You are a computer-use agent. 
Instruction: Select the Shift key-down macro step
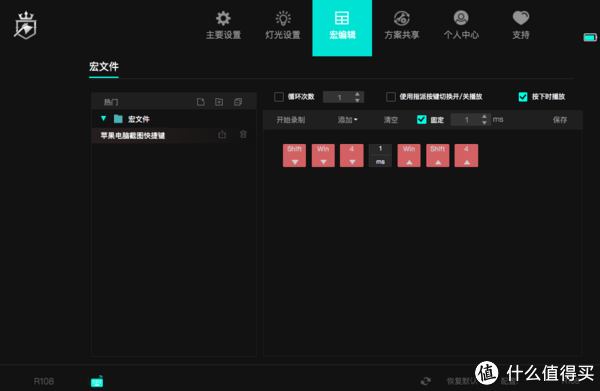pyautogui.click(x=294, y=155)
